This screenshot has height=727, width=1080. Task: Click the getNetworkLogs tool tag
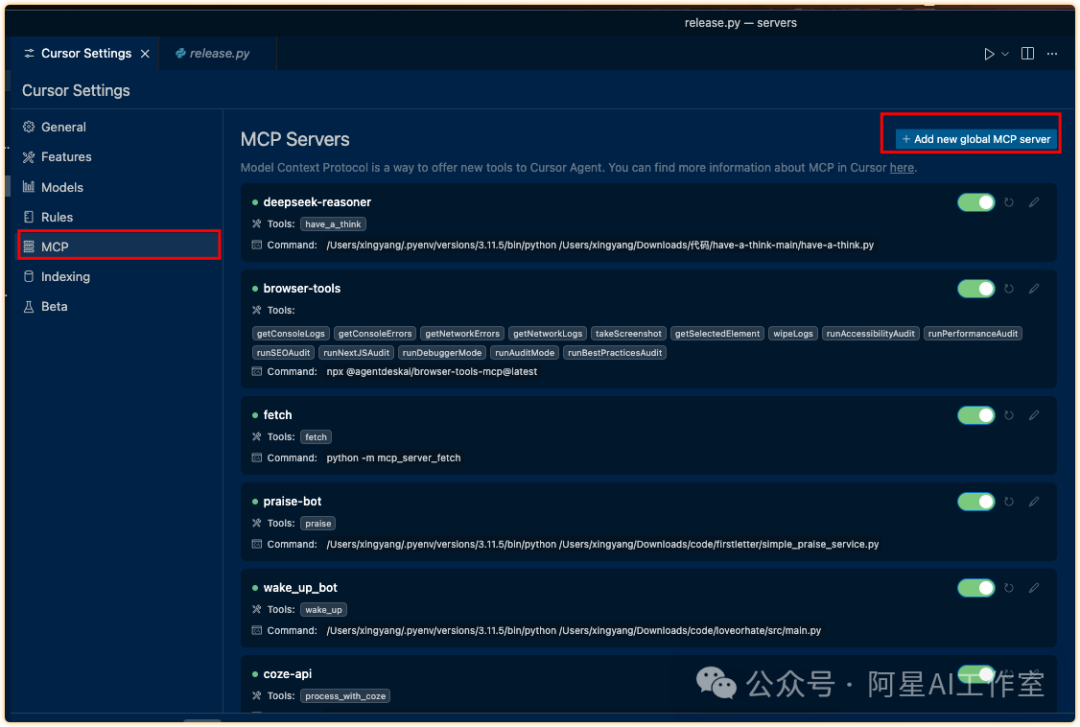click(x=548, y=334)
